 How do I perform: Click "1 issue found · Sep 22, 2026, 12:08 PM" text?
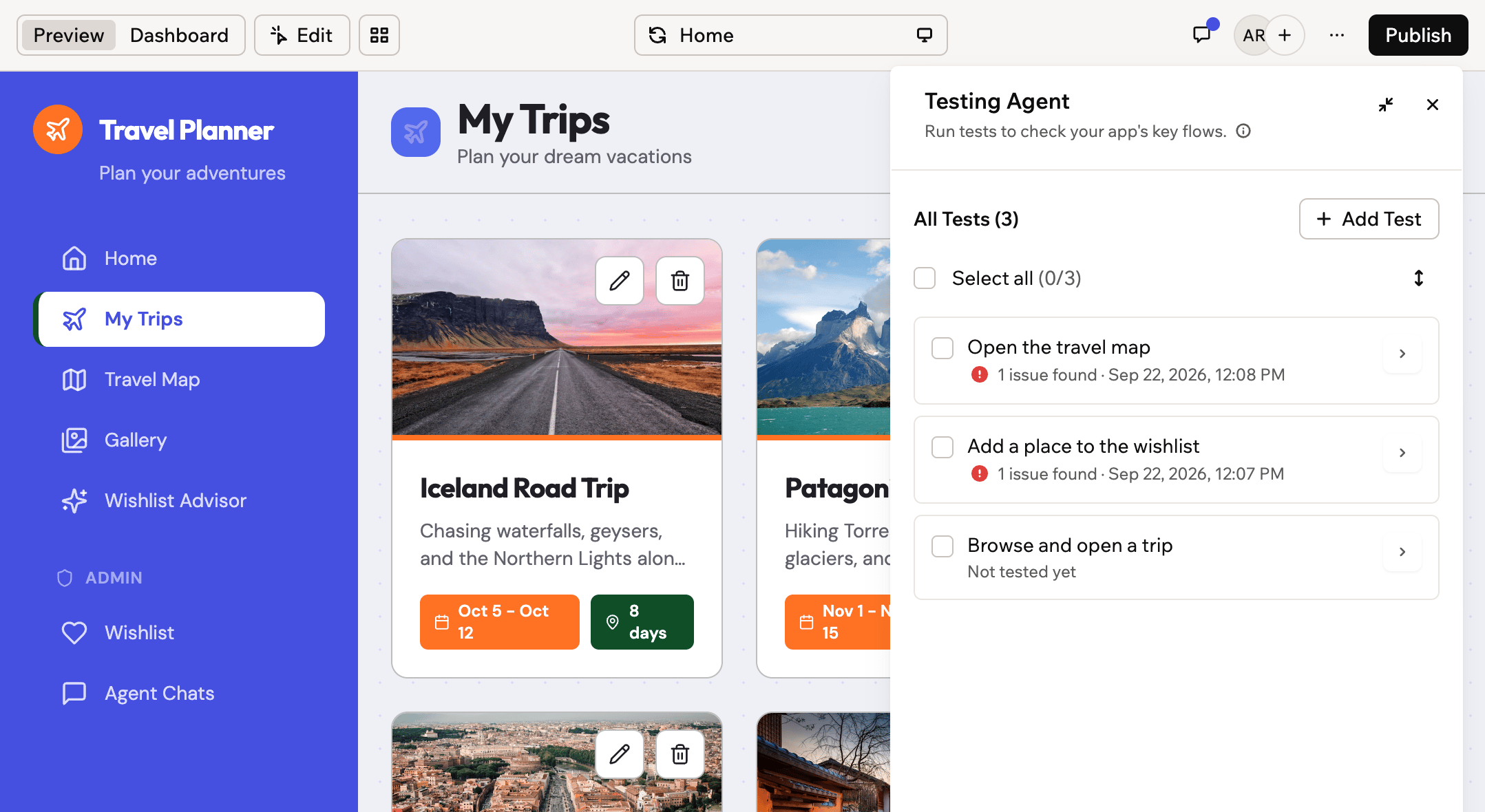point(1141,375)
